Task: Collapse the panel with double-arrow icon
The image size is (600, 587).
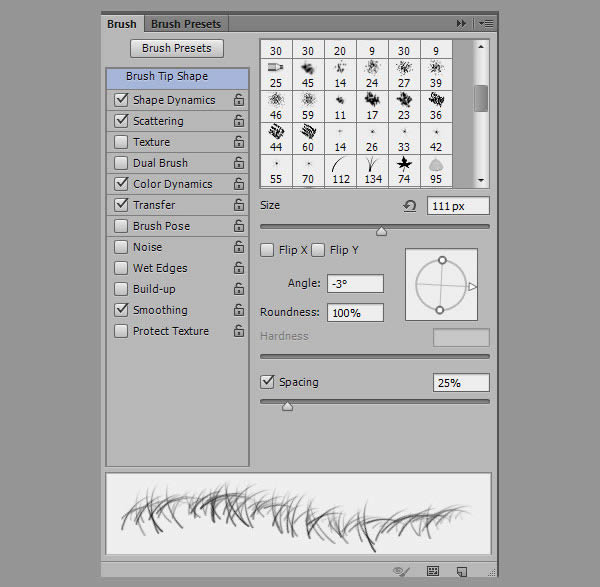Action: (461, 23)
